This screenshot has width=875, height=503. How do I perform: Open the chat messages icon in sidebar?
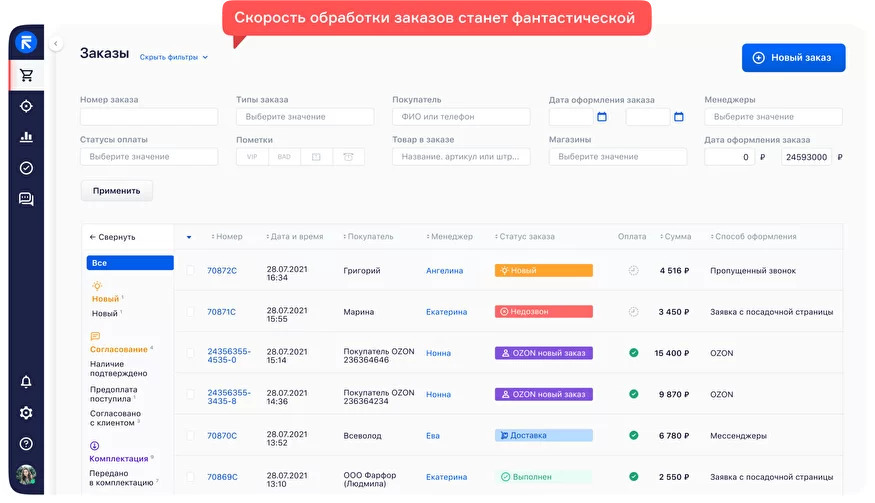pos(26,199)
